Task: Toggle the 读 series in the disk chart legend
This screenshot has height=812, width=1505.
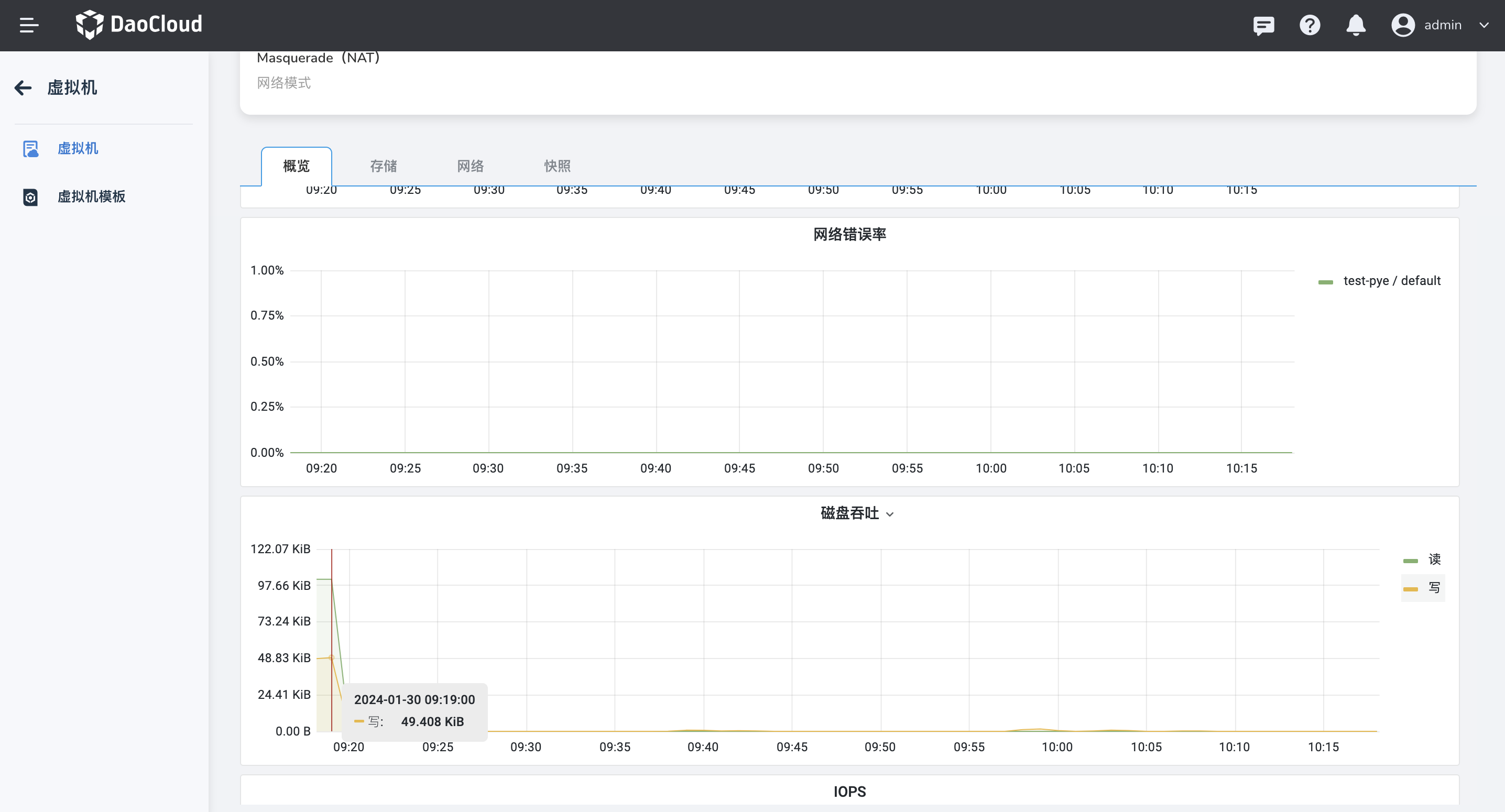Action: 1434,559
